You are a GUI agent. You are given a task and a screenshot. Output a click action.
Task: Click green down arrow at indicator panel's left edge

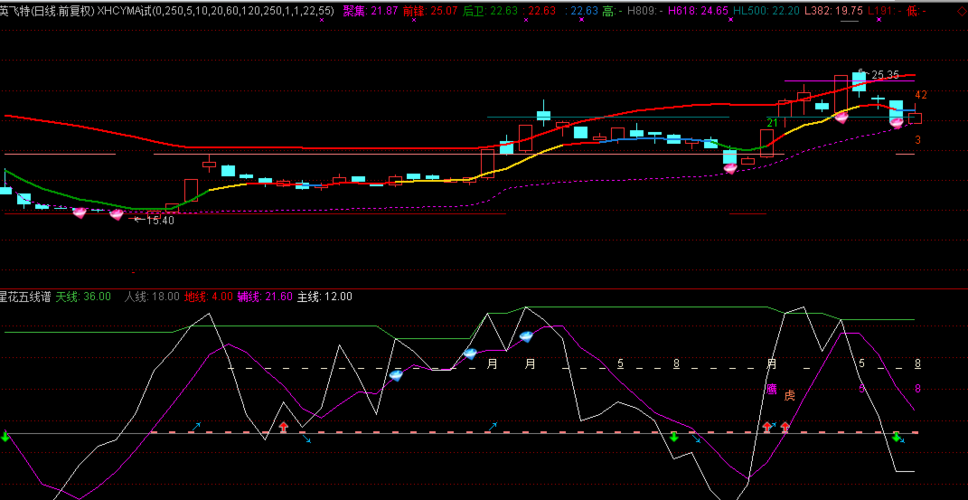(x=5, y=436)
